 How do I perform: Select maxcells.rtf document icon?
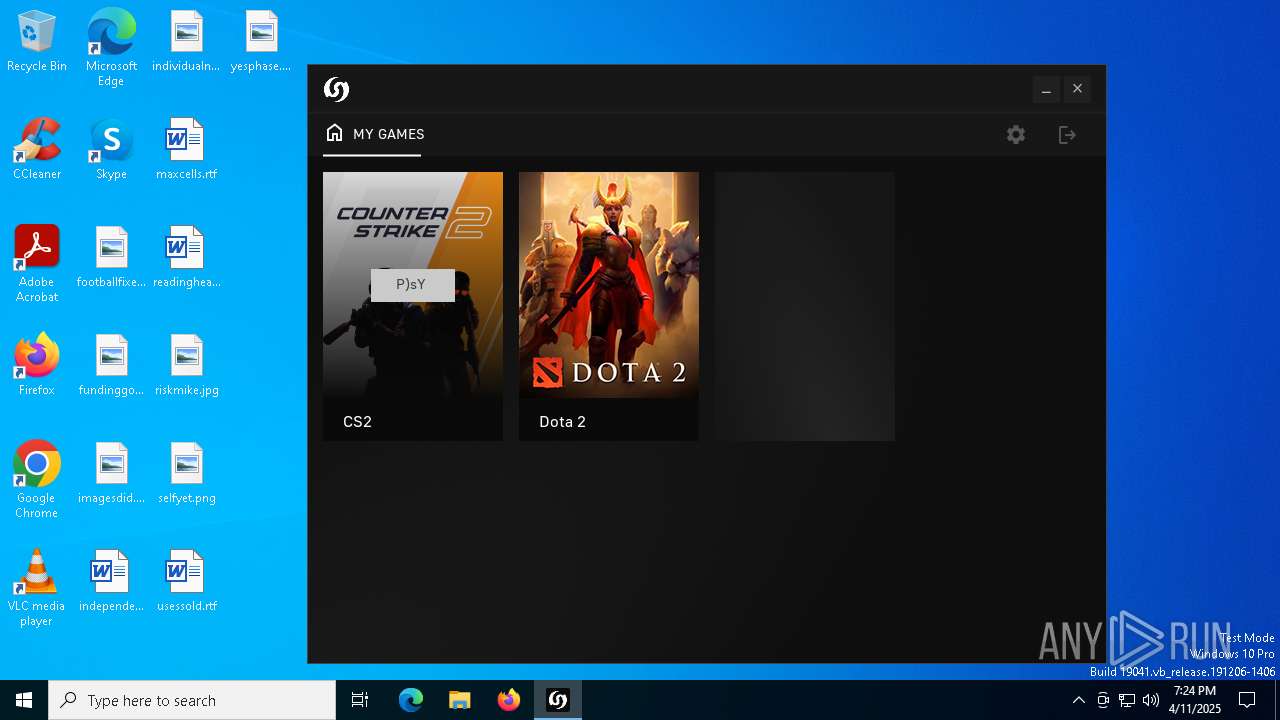pyautogui.click(x=186, y=149)
